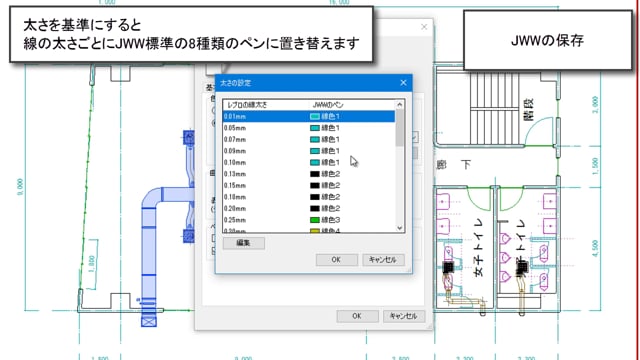The height and width of the screenshot is (360, 640).
Task: Select the 0.20mm row
Action: (309, 208)
